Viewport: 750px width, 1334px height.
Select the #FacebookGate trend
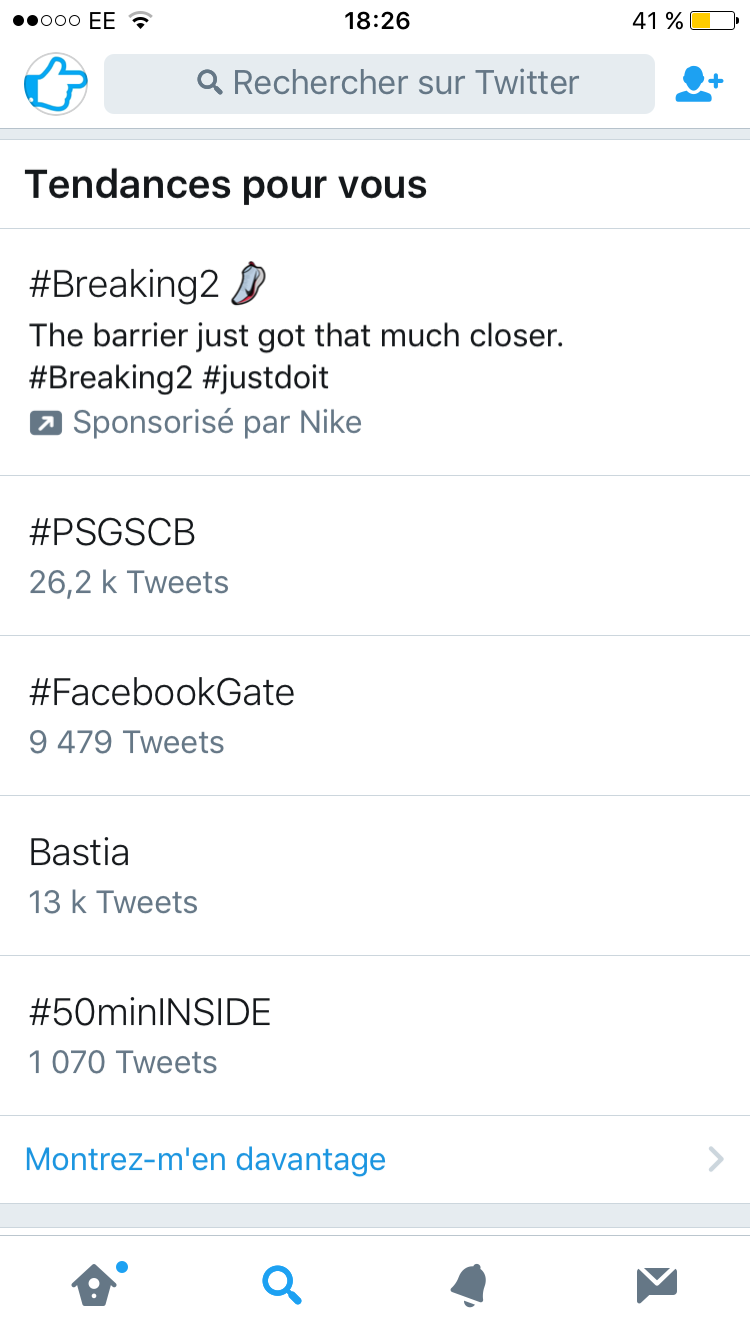[162, 692]
